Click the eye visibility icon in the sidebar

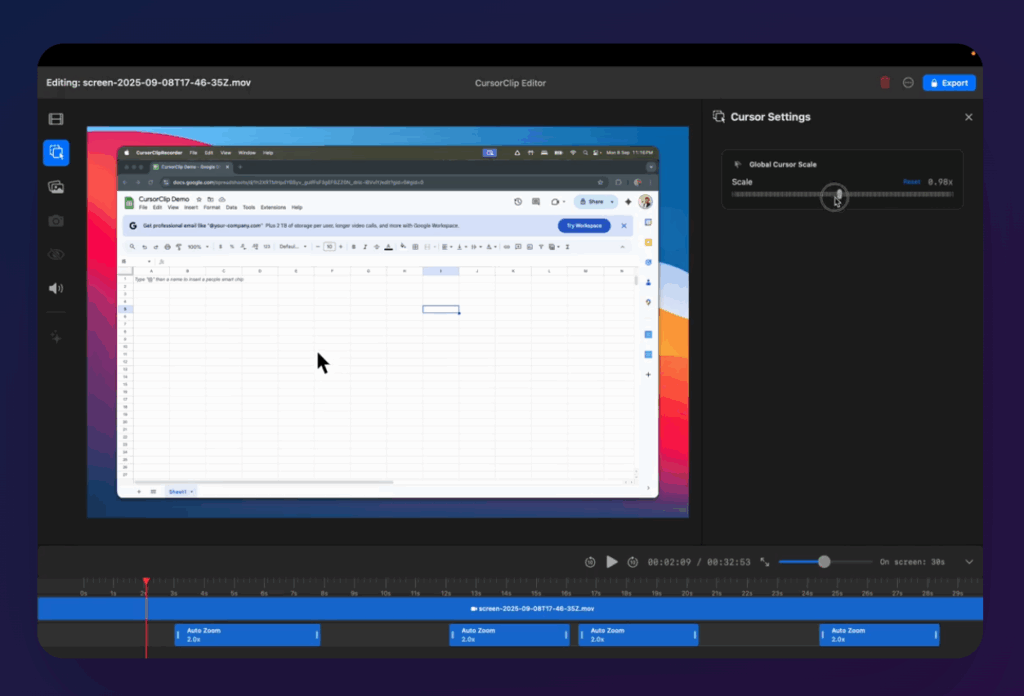click(56, 254)
